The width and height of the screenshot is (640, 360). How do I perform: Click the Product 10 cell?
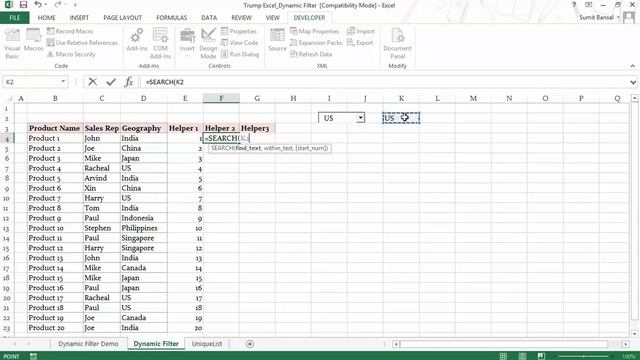tap(55, 228)
